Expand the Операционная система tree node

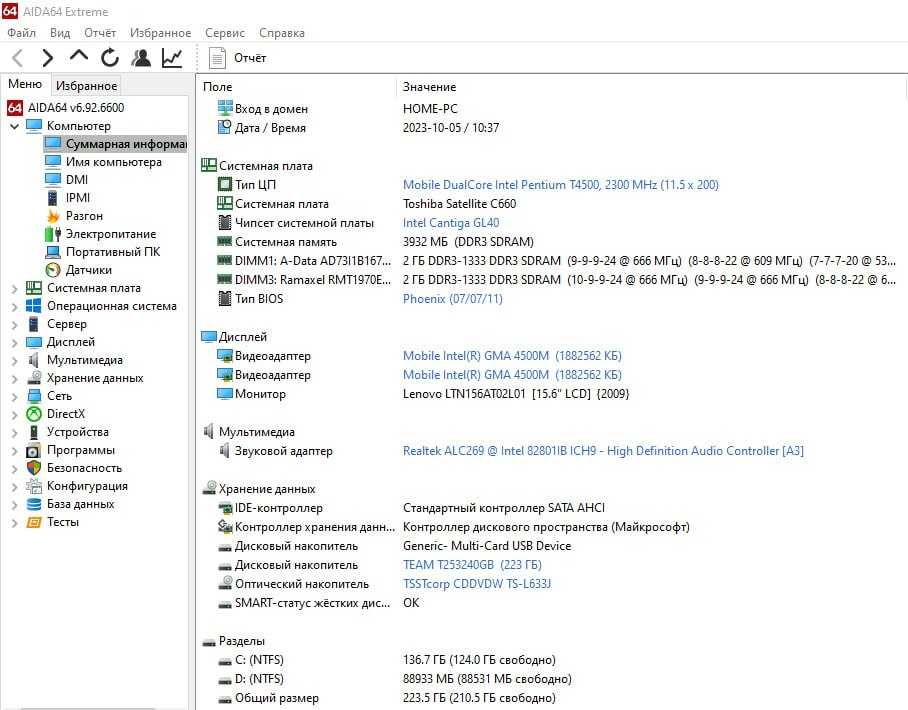pyautogui.click(x=14, y=306)
